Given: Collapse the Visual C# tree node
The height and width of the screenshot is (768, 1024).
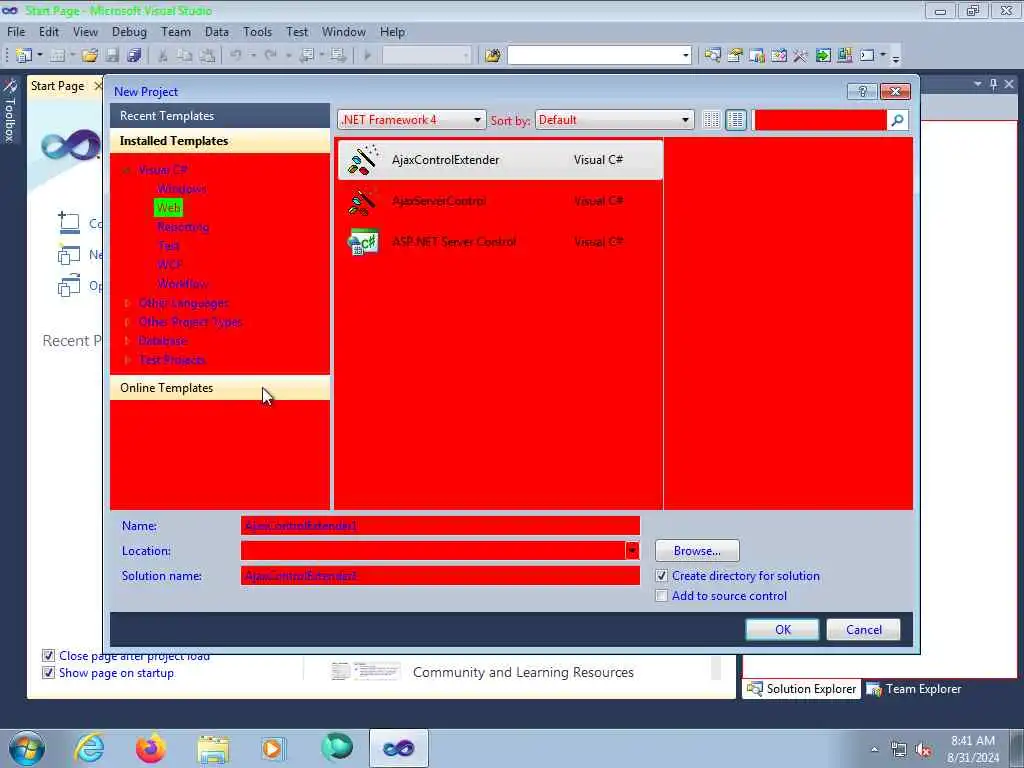Looking at the screenshot, I should 127,170.
